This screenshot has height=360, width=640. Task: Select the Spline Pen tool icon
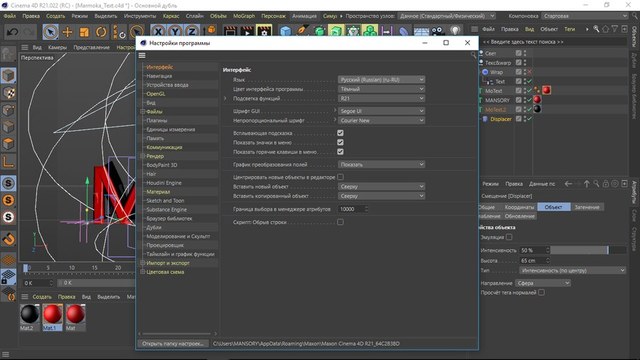point(302,31)
